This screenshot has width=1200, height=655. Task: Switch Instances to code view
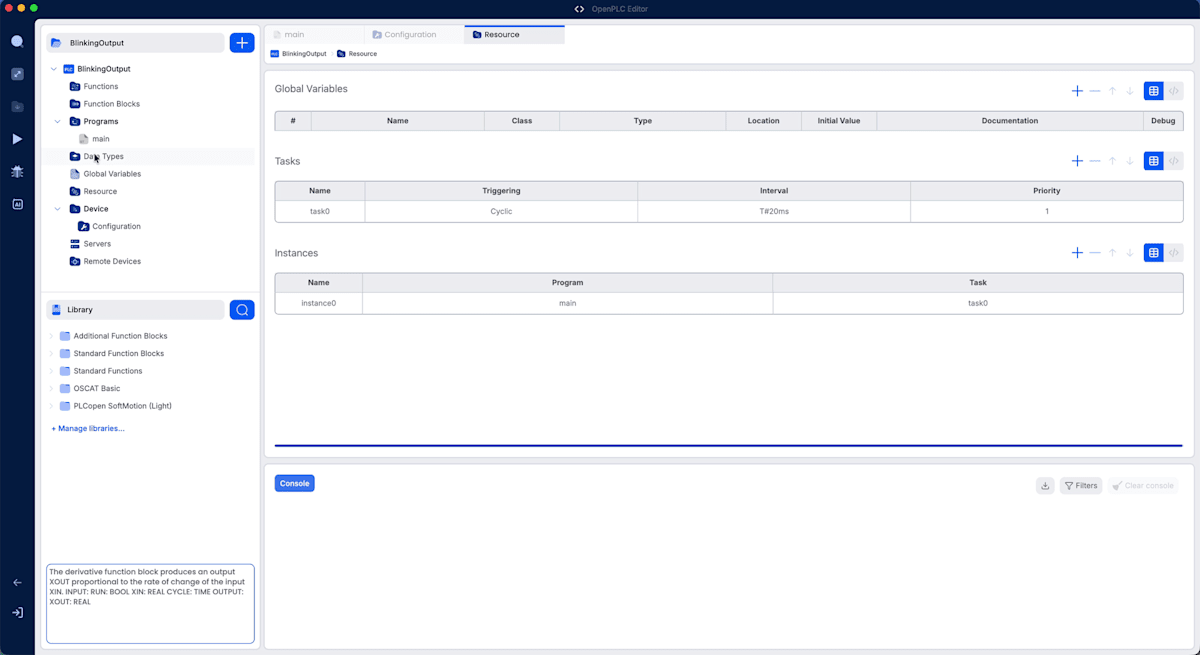coord(1174,253)
